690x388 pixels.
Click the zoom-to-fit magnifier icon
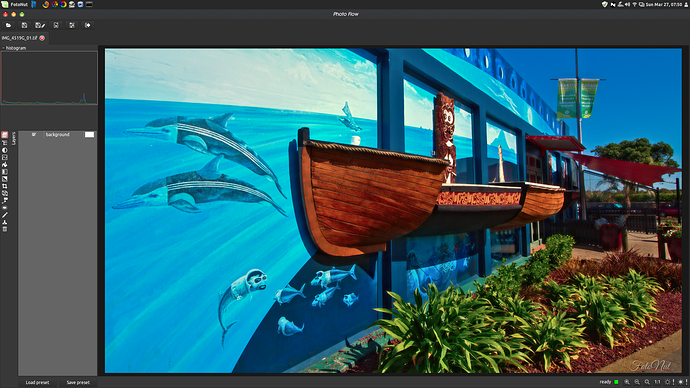(647, 382)
